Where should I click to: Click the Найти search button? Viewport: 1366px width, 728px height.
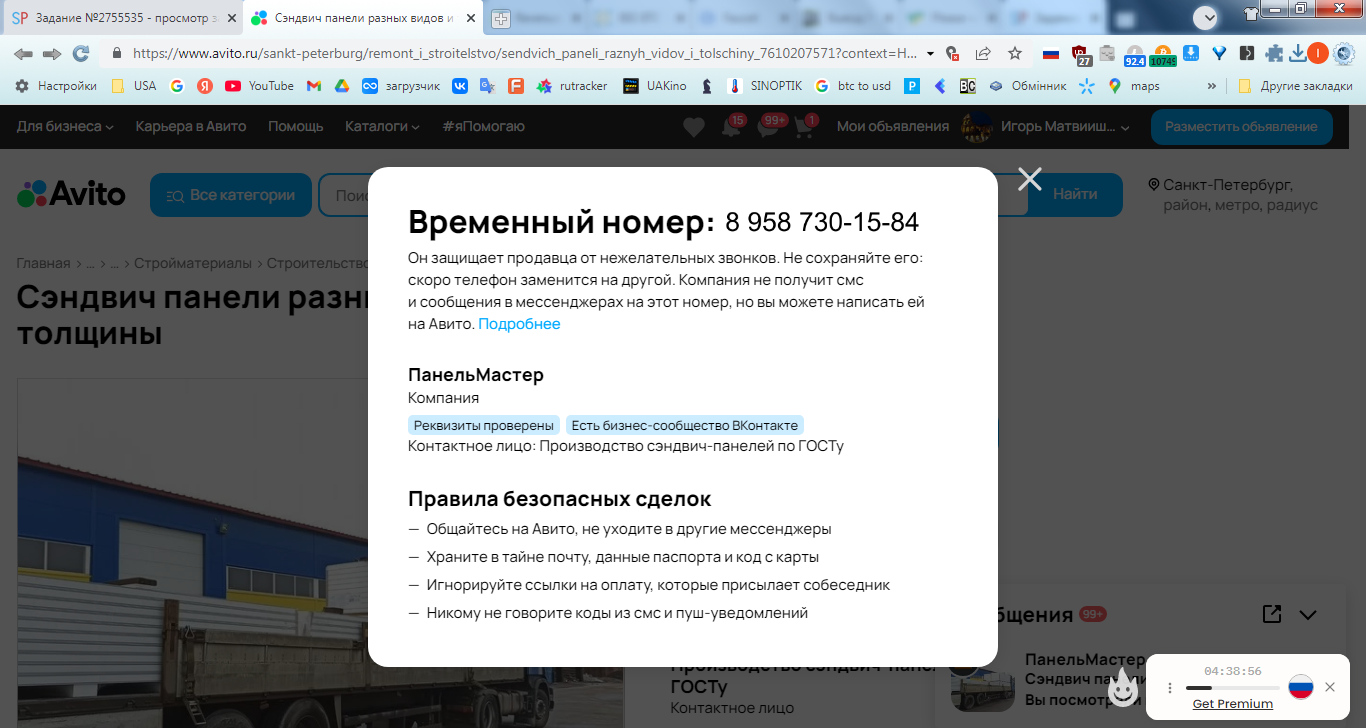(1075, 195)
